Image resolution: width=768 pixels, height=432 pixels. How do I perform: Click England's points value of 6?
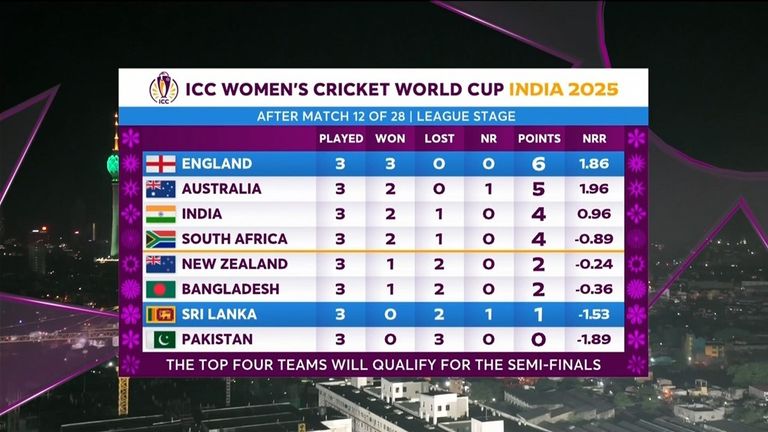pos(539,163)
